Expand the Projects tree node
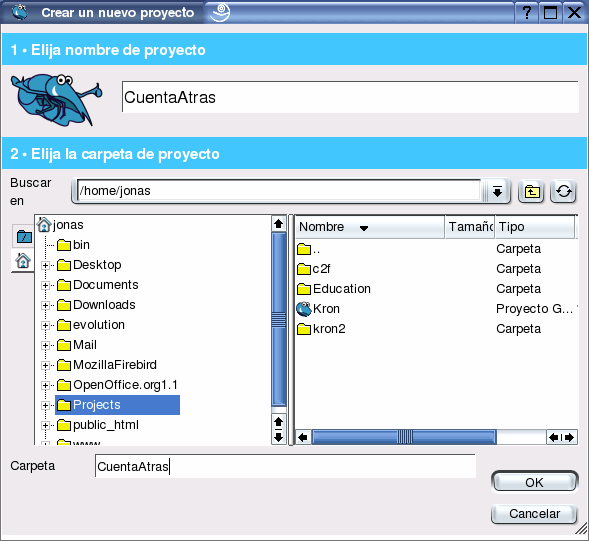This screenshot has height=541, width=589. [x=45, y=405]
